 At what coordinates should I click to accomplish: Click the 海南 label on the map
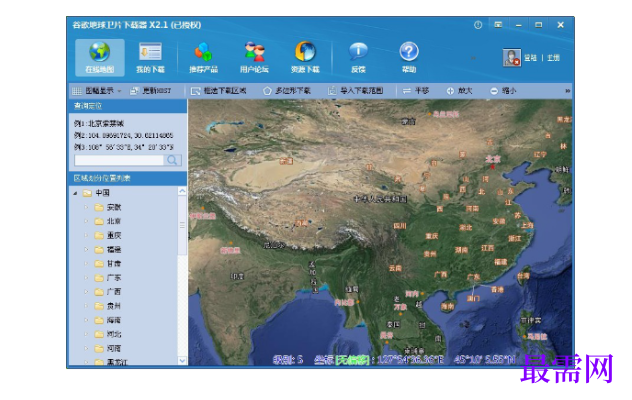447,307
